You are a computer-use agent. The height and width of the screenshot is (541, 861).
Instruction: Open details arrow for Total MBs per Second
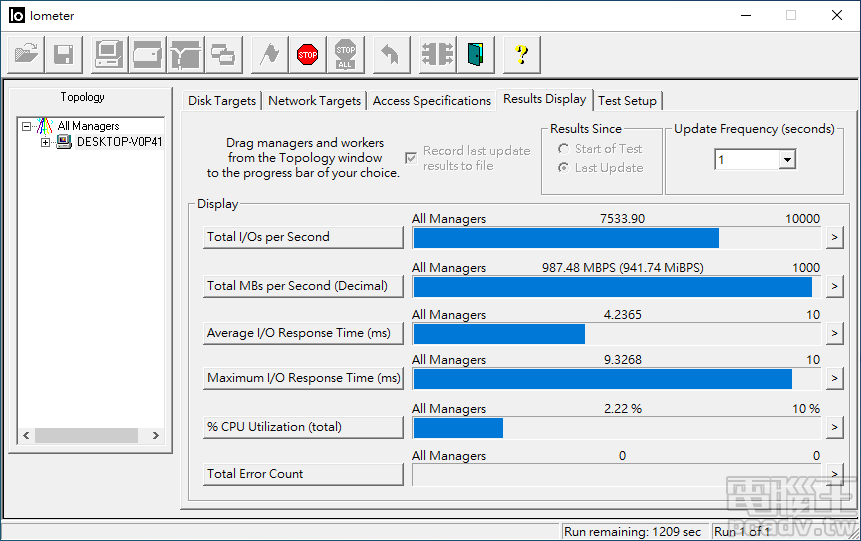coord(835,286)
